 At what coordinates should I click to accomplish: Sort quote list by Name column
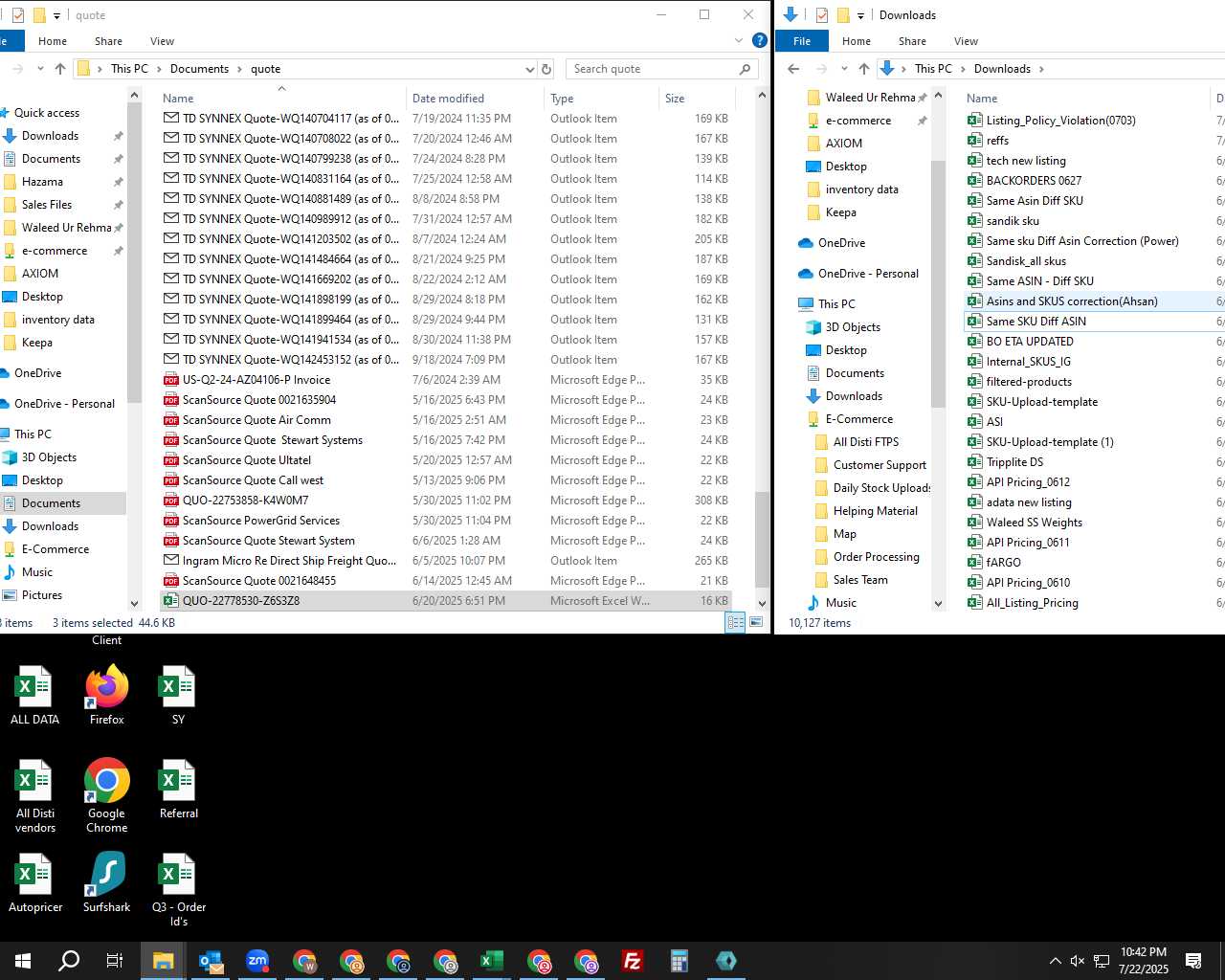pyautogui.click(x=281, y=98)
